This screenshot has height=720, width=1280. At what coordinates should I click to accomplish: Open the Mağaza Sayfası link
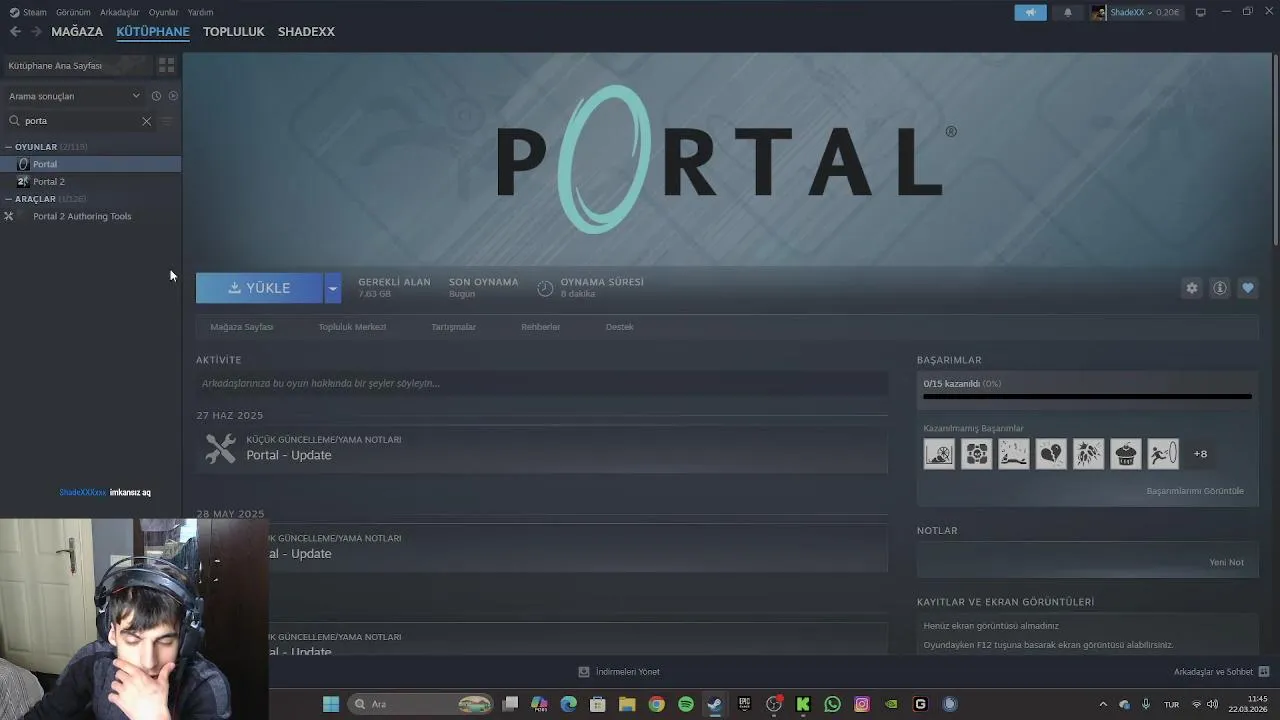pos(242,327)
